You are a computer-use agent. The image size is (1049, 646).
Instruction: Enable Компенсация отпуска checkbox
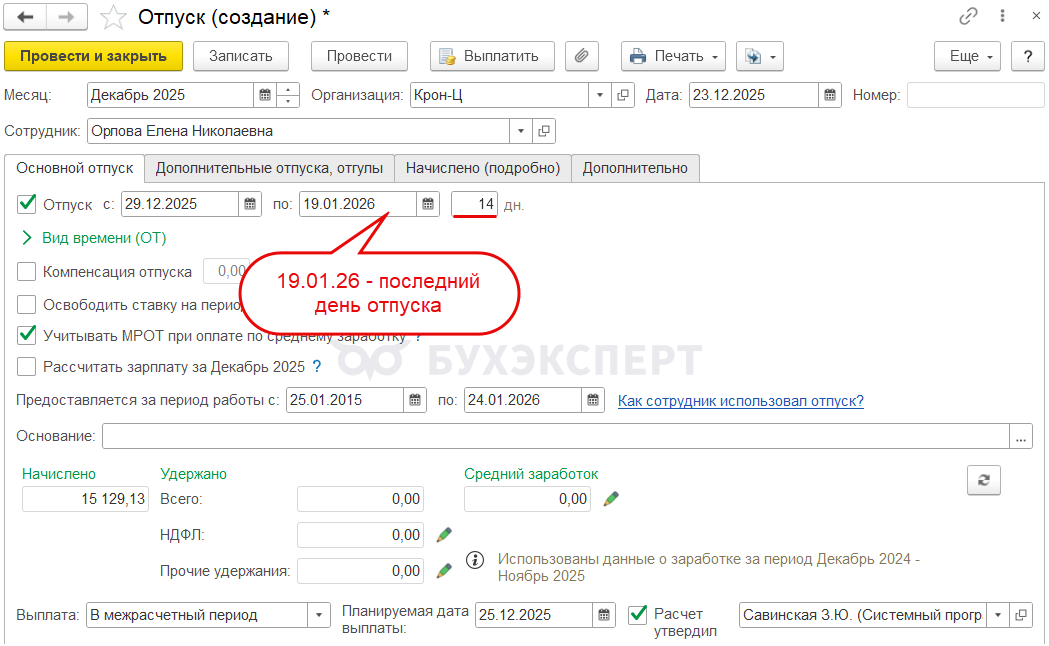27,272
